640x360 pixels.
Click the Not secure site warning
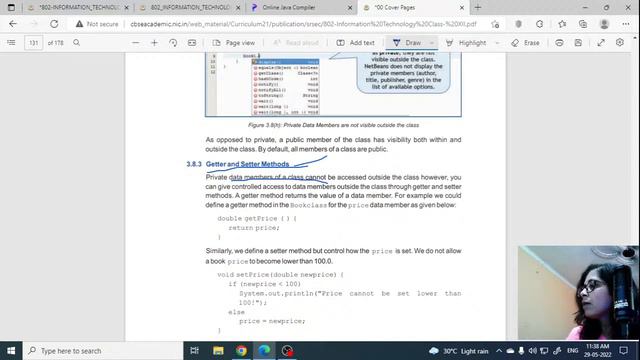click(97, 24)
